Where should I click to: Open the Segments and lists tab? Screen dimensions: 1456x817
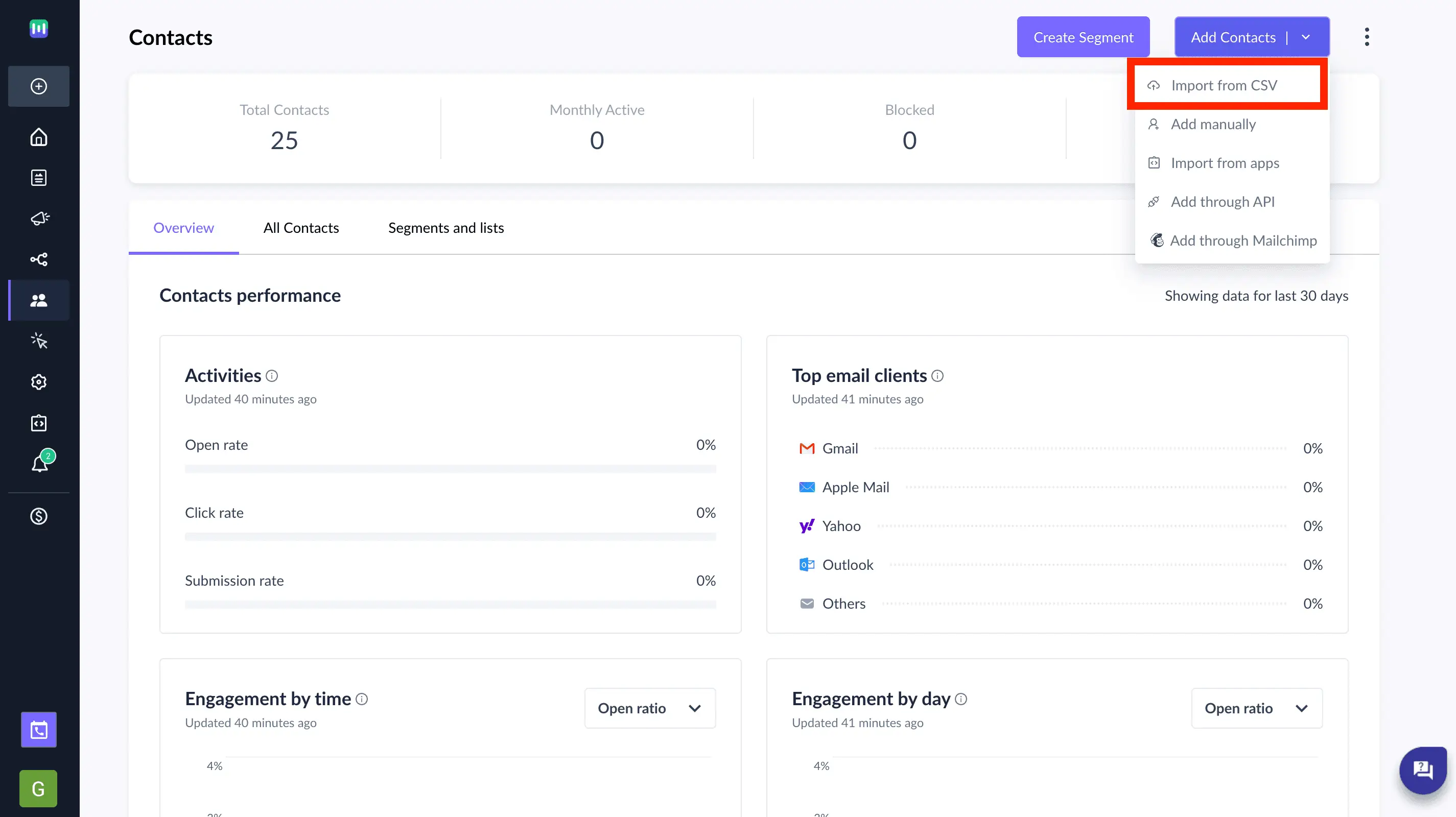(445, 228)
